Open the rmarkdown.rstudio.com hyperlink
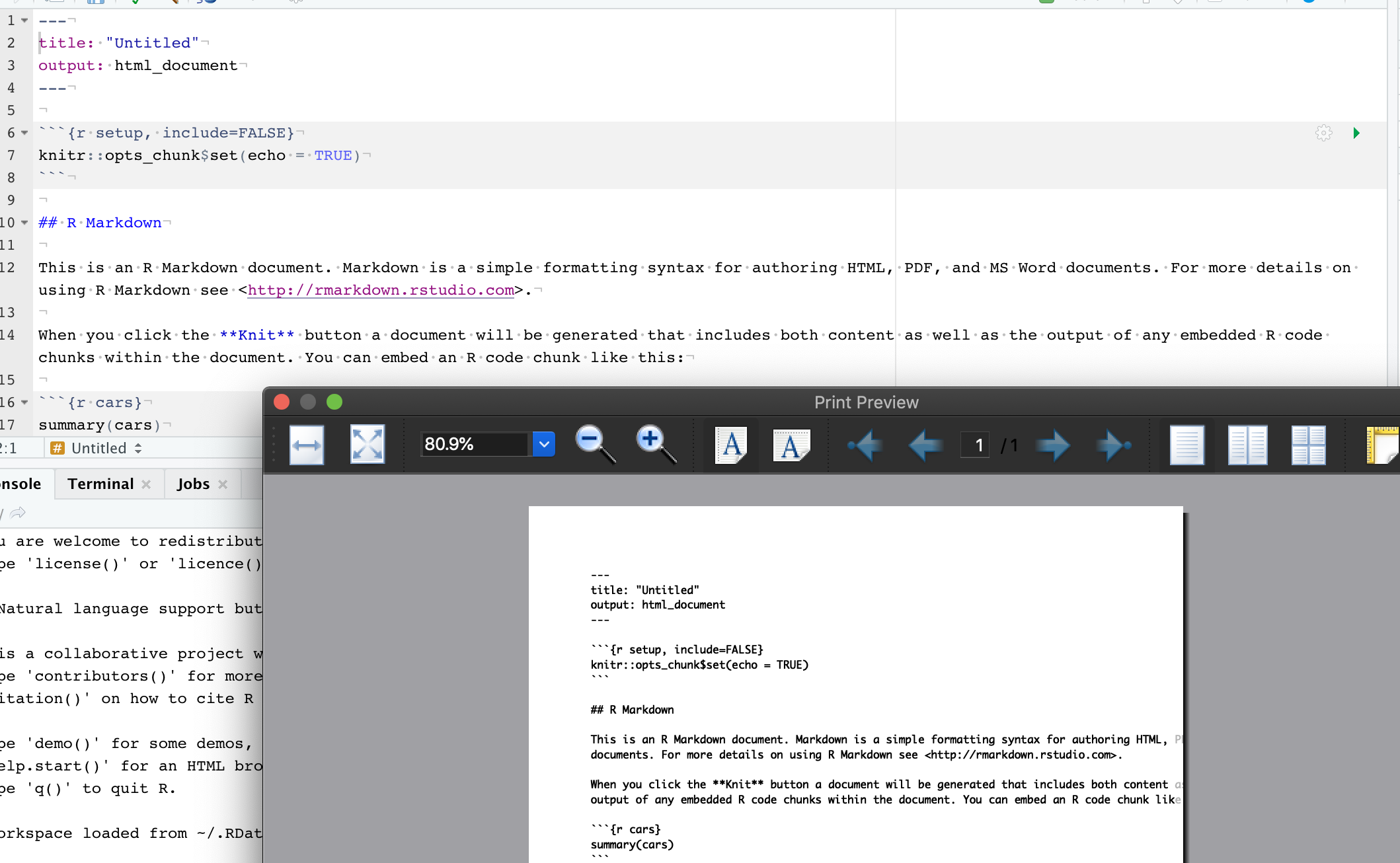Screen dimensions: 1400x863 380,290
